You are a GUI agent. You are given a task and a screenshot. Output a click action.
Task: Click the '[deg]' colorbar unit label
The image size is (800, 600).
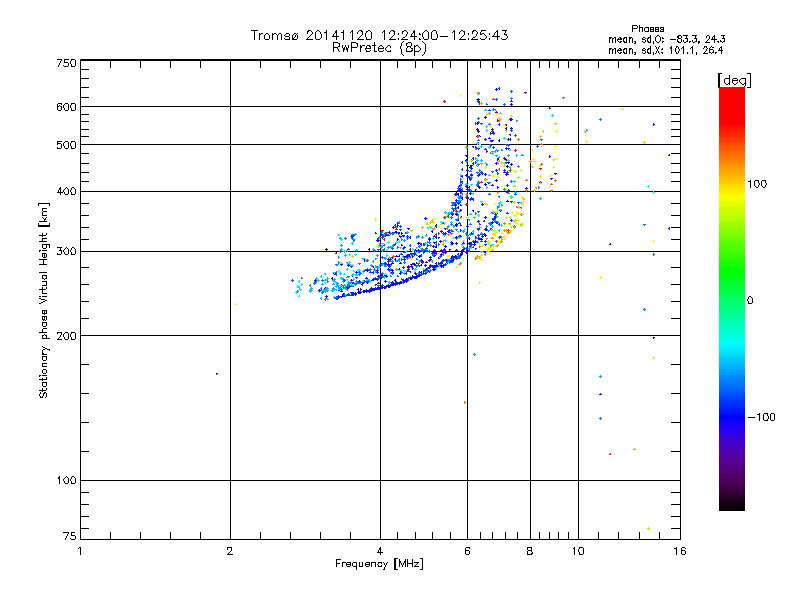pos(734,80)
